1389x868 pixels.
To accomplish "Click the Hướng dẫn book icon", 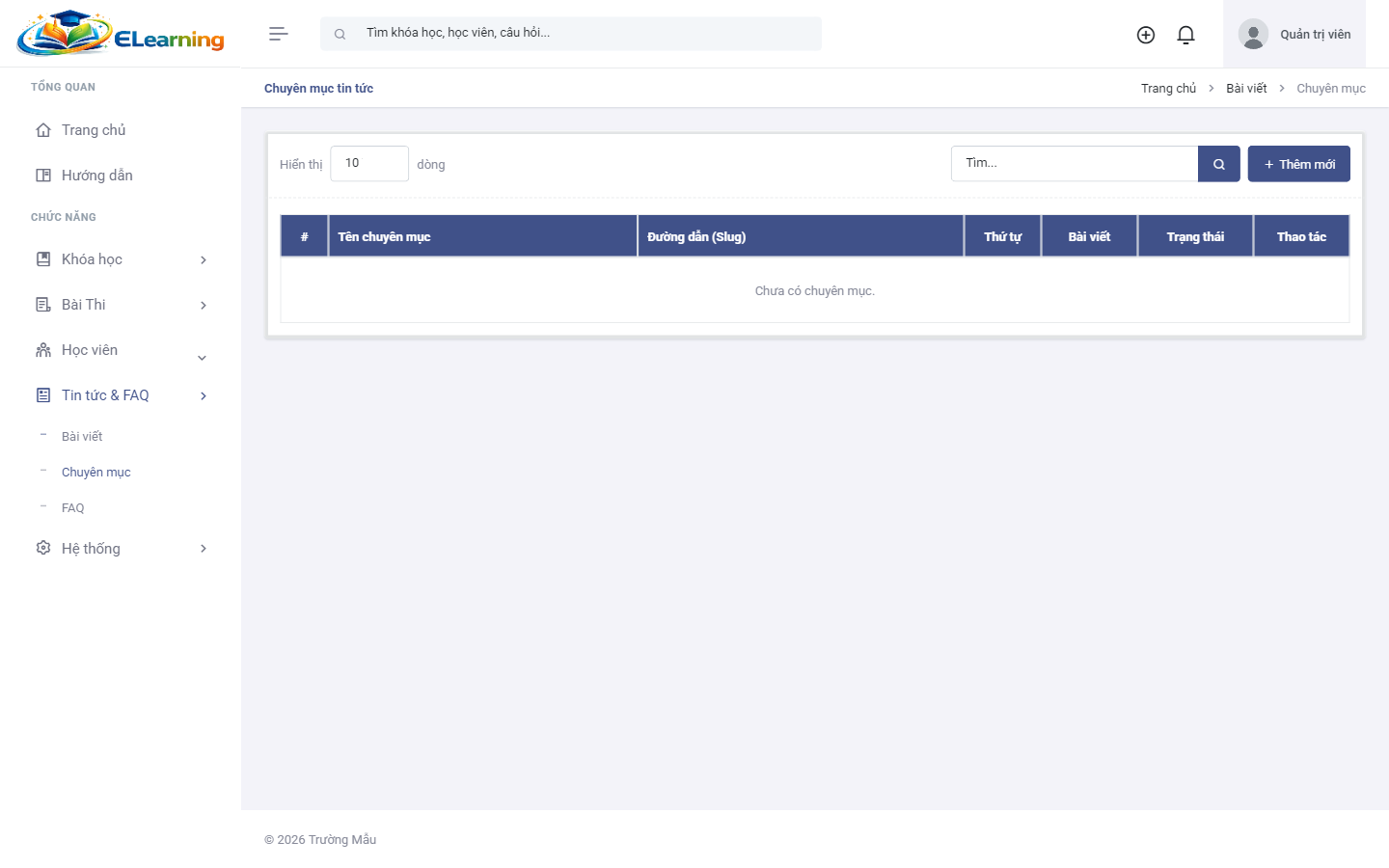I will (x=43, y=176).
